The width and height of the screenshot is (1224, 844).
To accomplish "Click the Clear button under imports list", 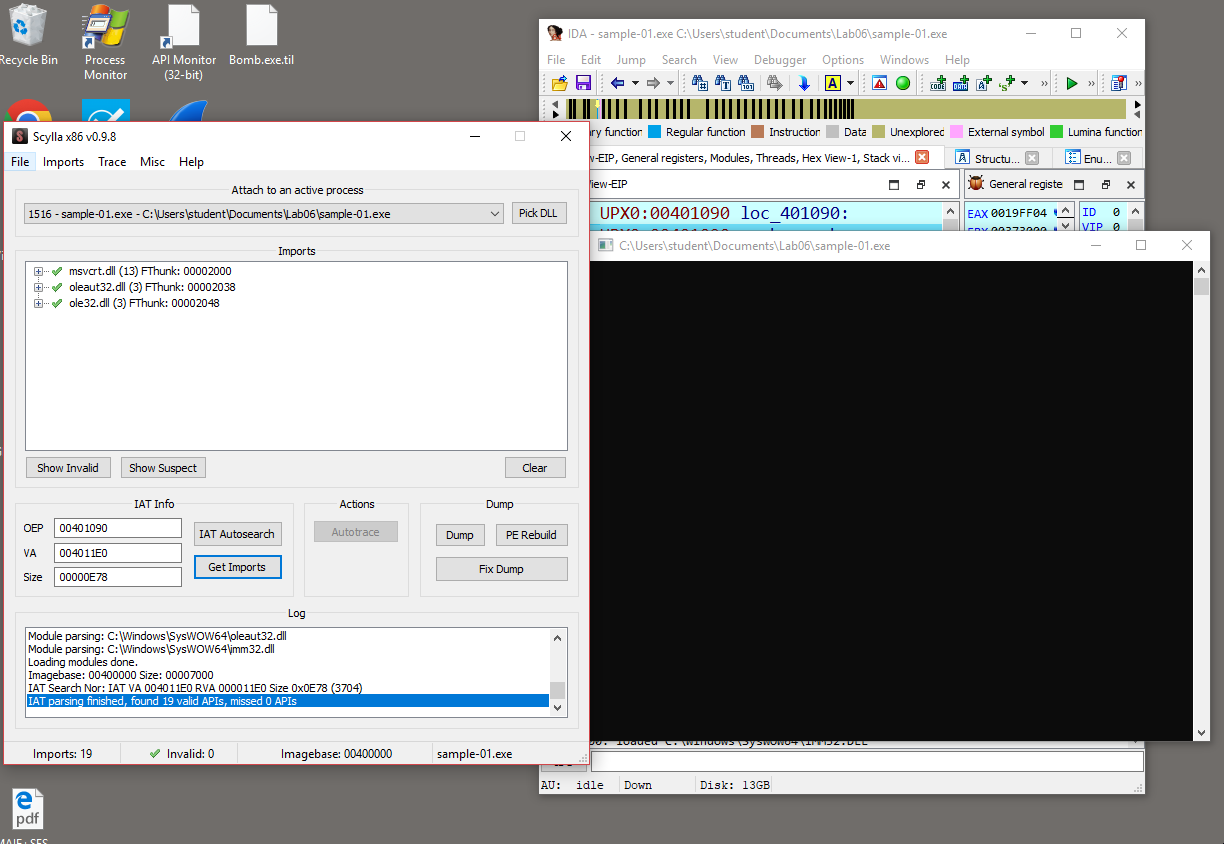I will coord(535,467).
